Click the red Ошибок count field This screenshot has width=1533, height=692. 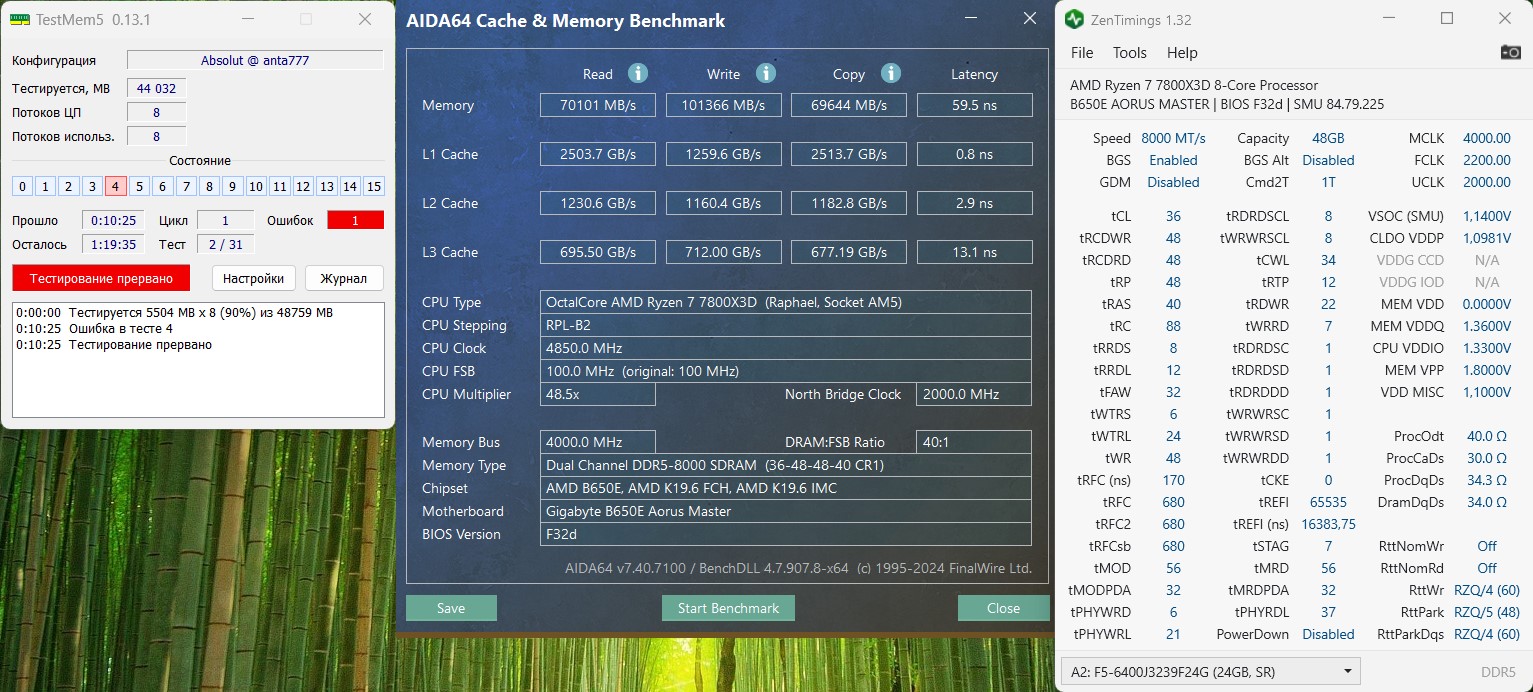coord(355,220)
